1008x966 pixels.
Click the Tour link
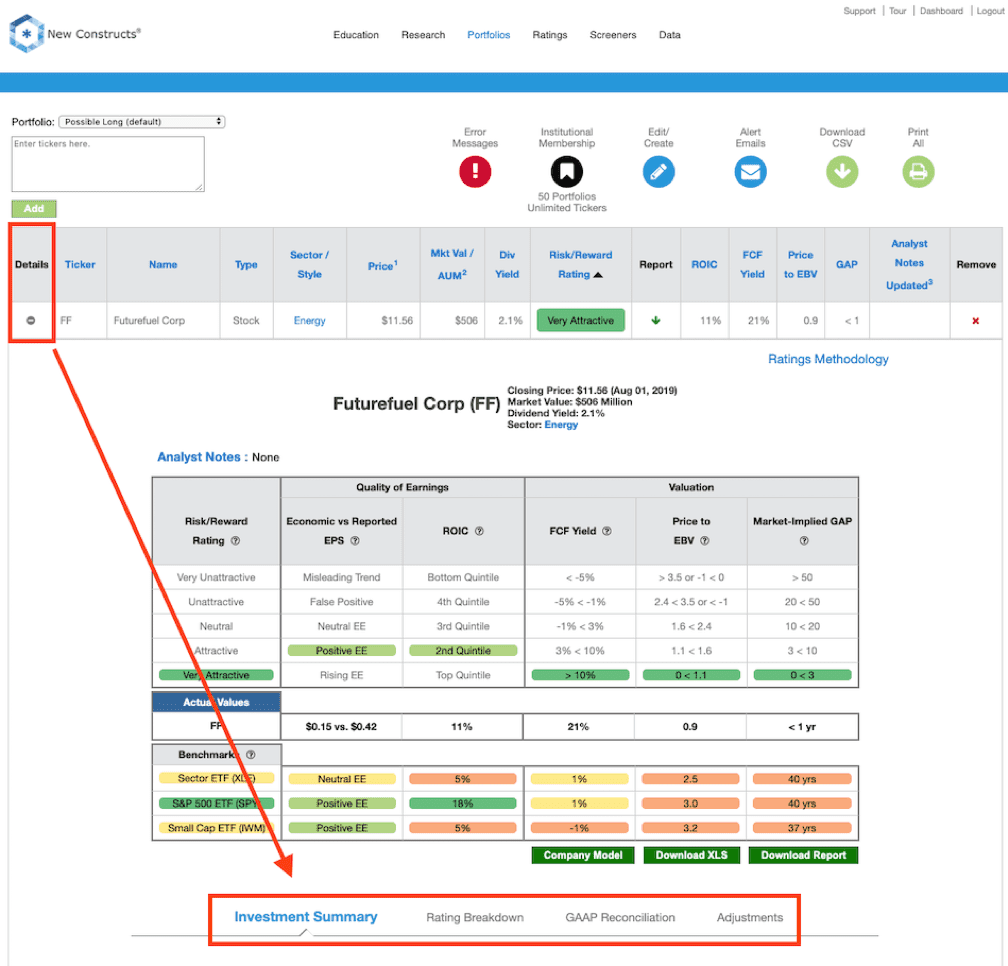pyautogui.click(x=897, y=11)
